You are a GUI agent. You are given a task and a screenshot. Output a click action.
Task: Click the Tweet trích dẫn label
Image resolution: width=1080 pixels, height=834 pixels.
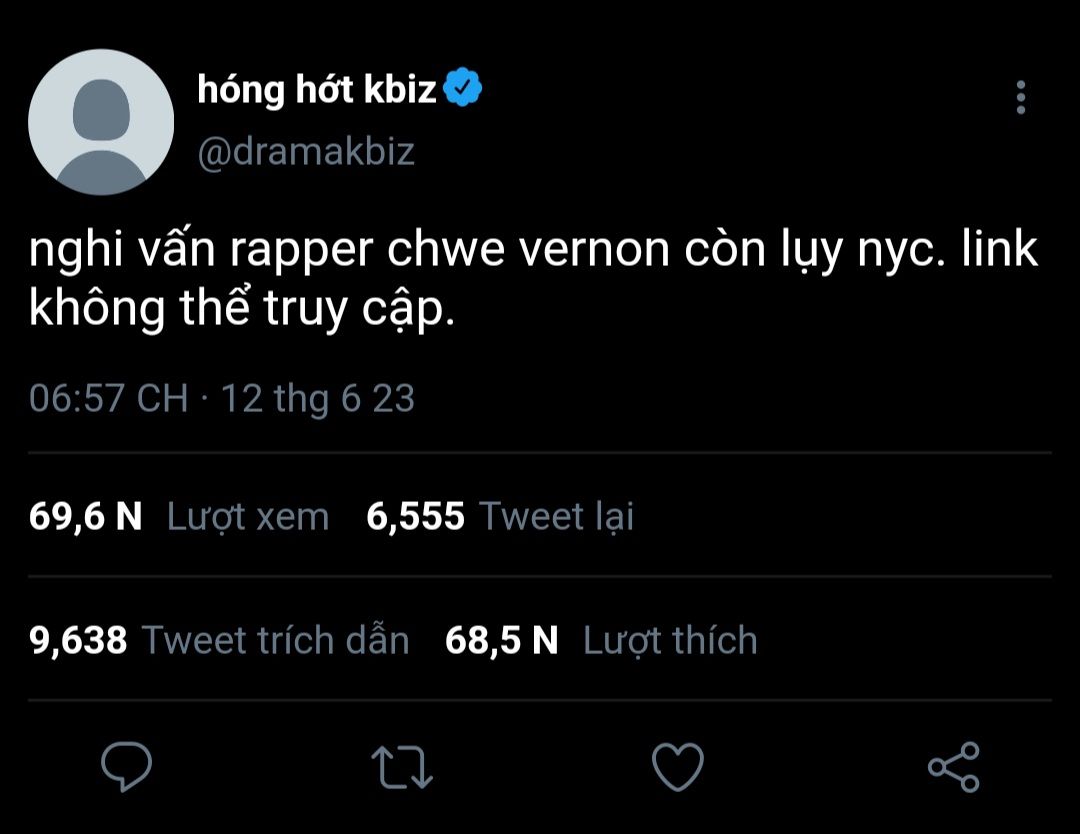point(275,640)
